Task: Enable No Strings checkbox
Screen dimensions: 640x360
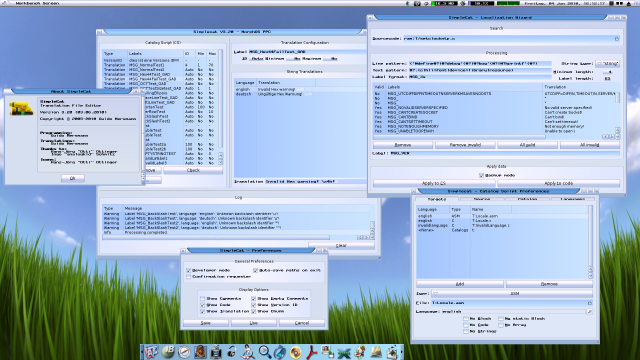Action: [x=466, y=331]
